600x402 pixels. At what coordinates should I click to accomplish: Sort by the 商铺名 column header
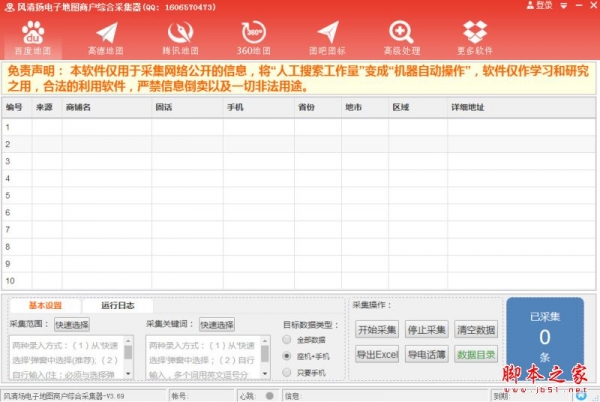pyautogui.click(x=107, y=107)
